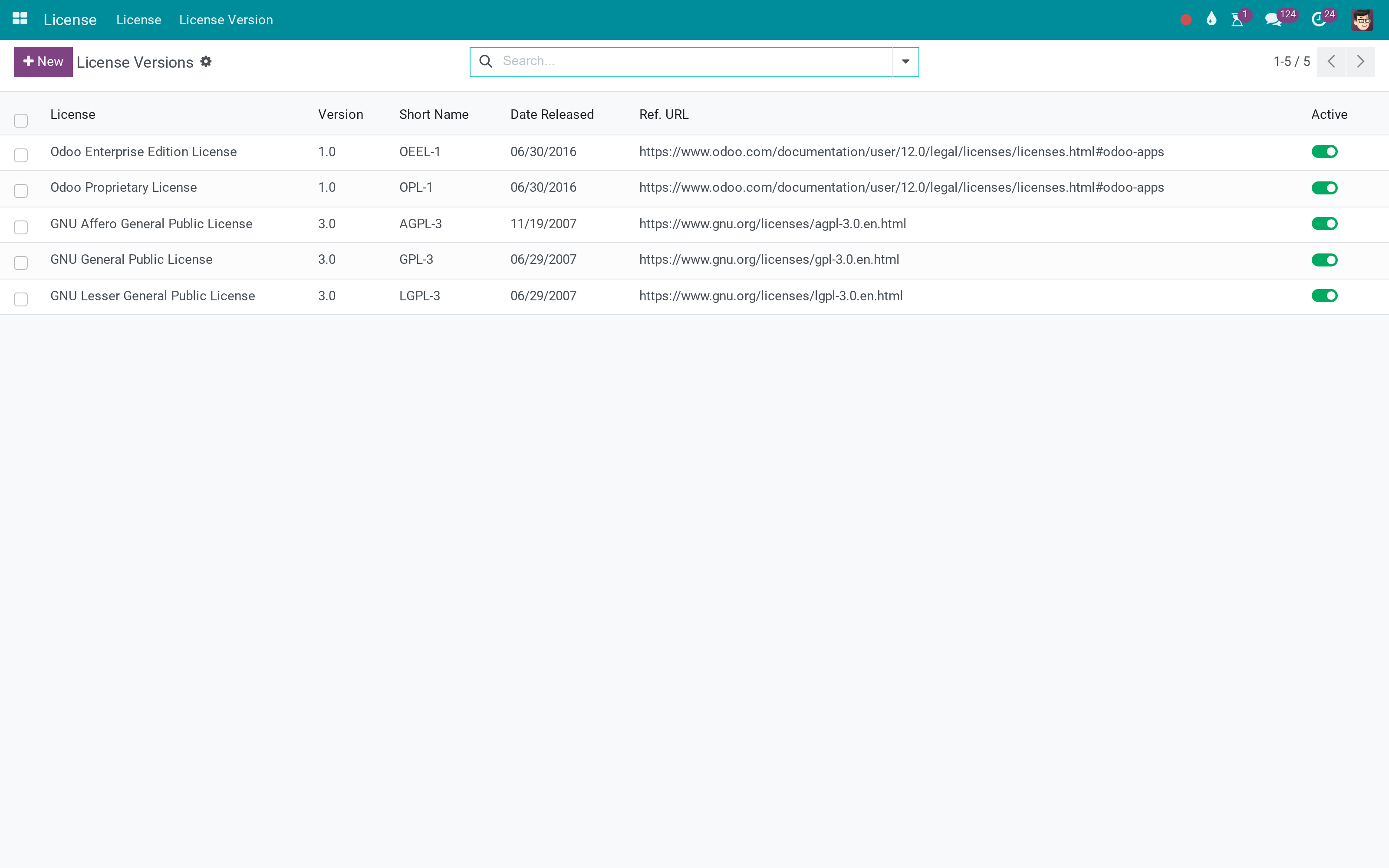Tick checkbox for GNU Affero General Public License
This screenshot has width=1389, height=868.
(x=21, y=227)
